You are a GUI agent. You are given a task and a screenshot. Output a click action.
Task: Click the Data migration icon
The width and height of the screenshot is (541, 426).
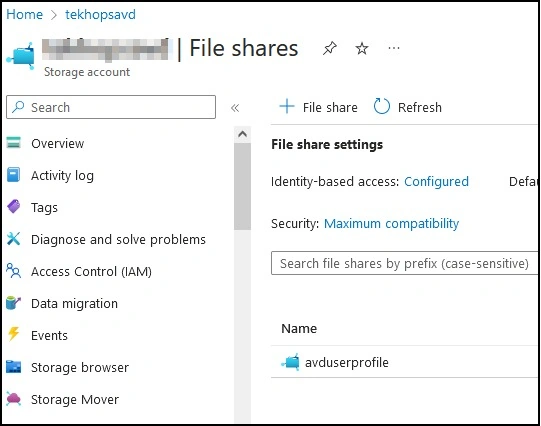pyautogui.click(x=14, y=303)
